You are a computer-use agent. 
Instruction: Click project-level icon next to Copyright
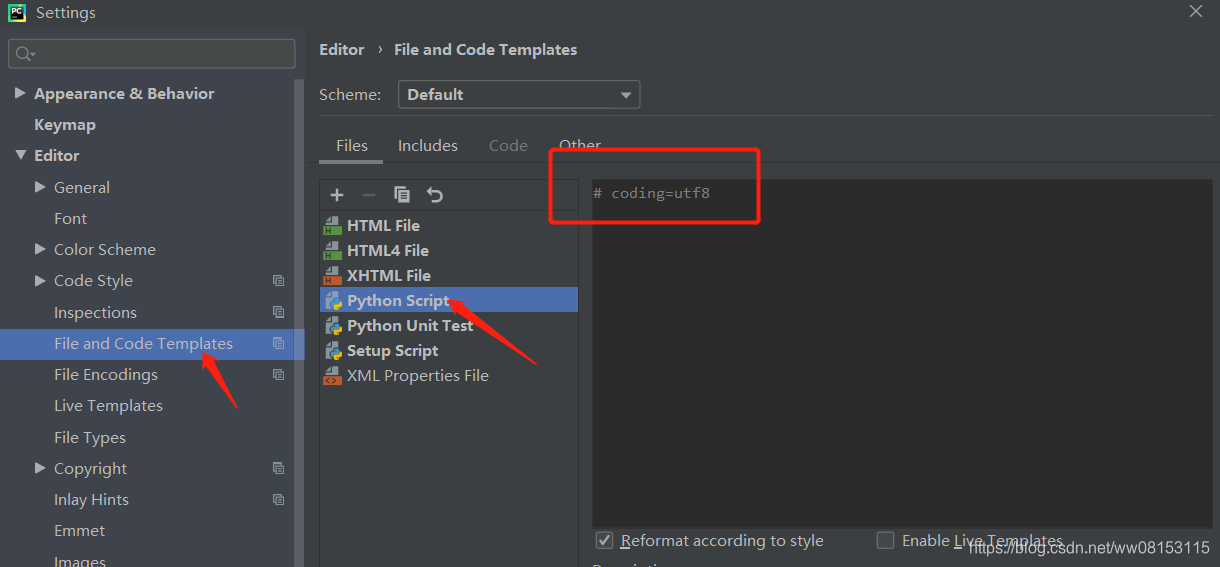[279, 468]
